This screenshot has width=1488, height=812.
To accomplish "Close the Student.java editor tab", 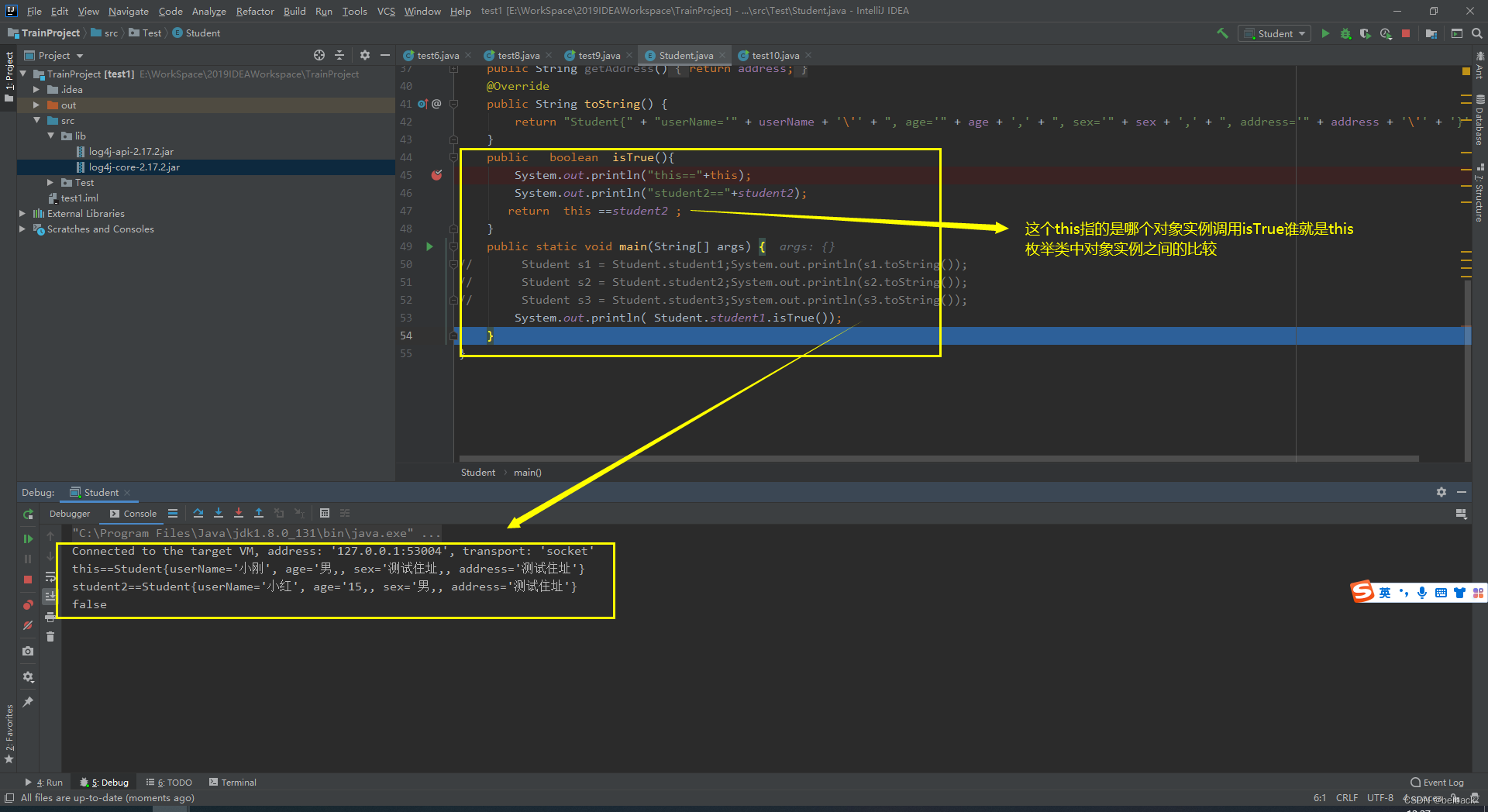I will (x=722, y=55).
